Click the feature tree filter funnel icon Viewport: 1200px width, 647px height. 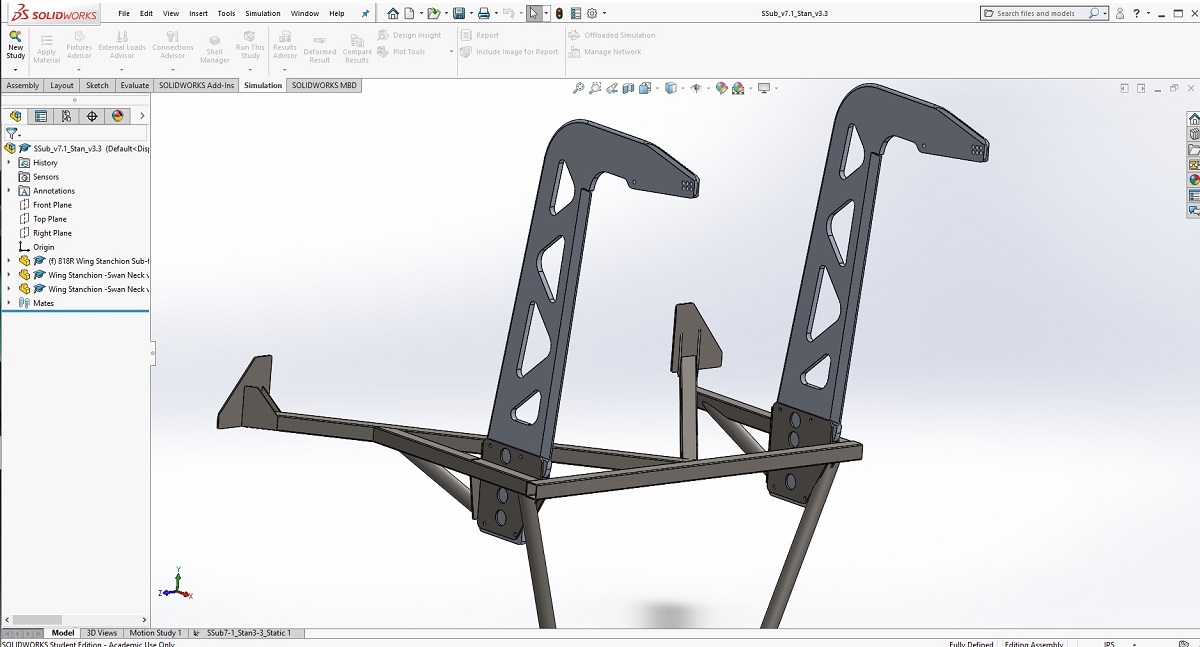11,133
